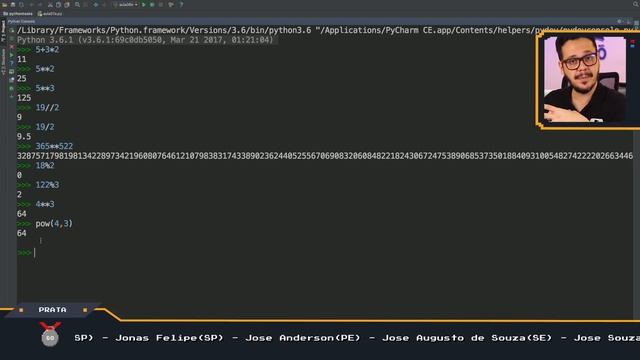The image size is (640, 360).
Task: Click the PRATA label on the banner
Action: point(52,310)
